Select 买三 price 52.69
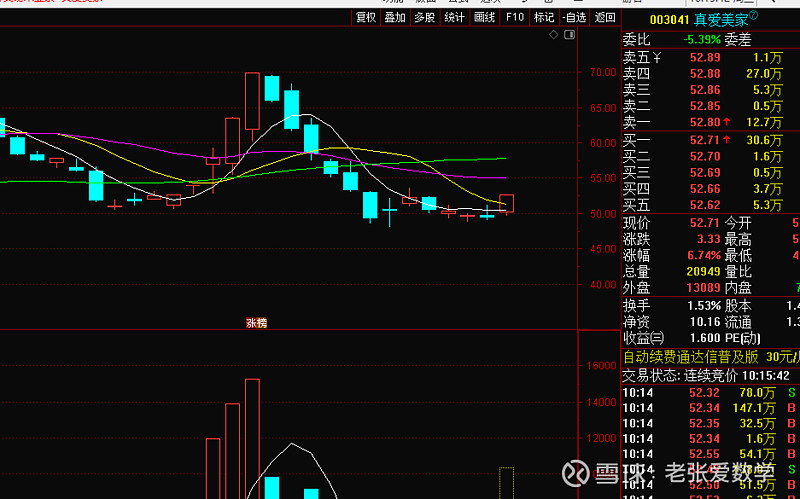 click(x=705, y=172)
